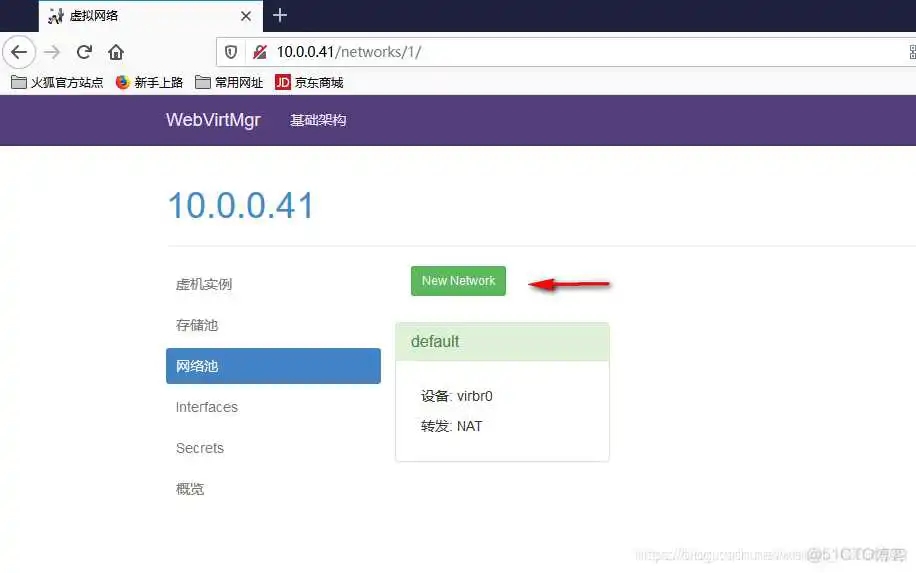Open the 火狐官方站点 bookmark folder
The image size is (916, 573).
click(57, 82)
